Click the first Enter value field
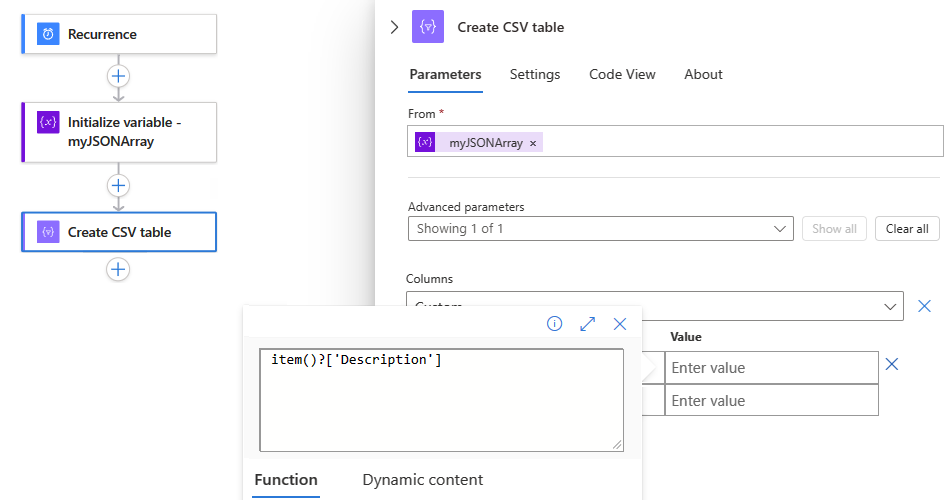 [770, 368]
